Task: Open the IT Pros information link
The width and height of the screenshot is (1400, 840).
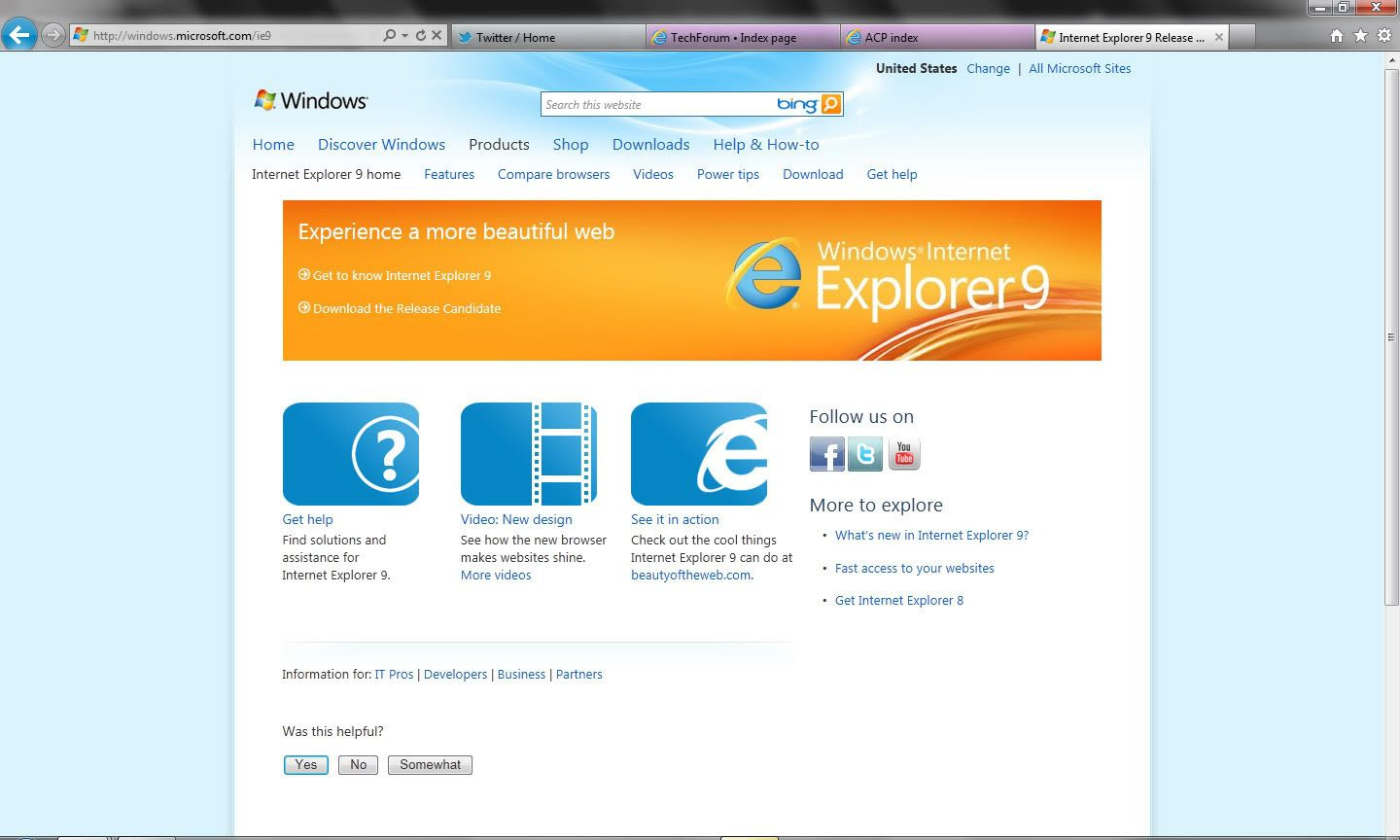Action: (394, 674)
